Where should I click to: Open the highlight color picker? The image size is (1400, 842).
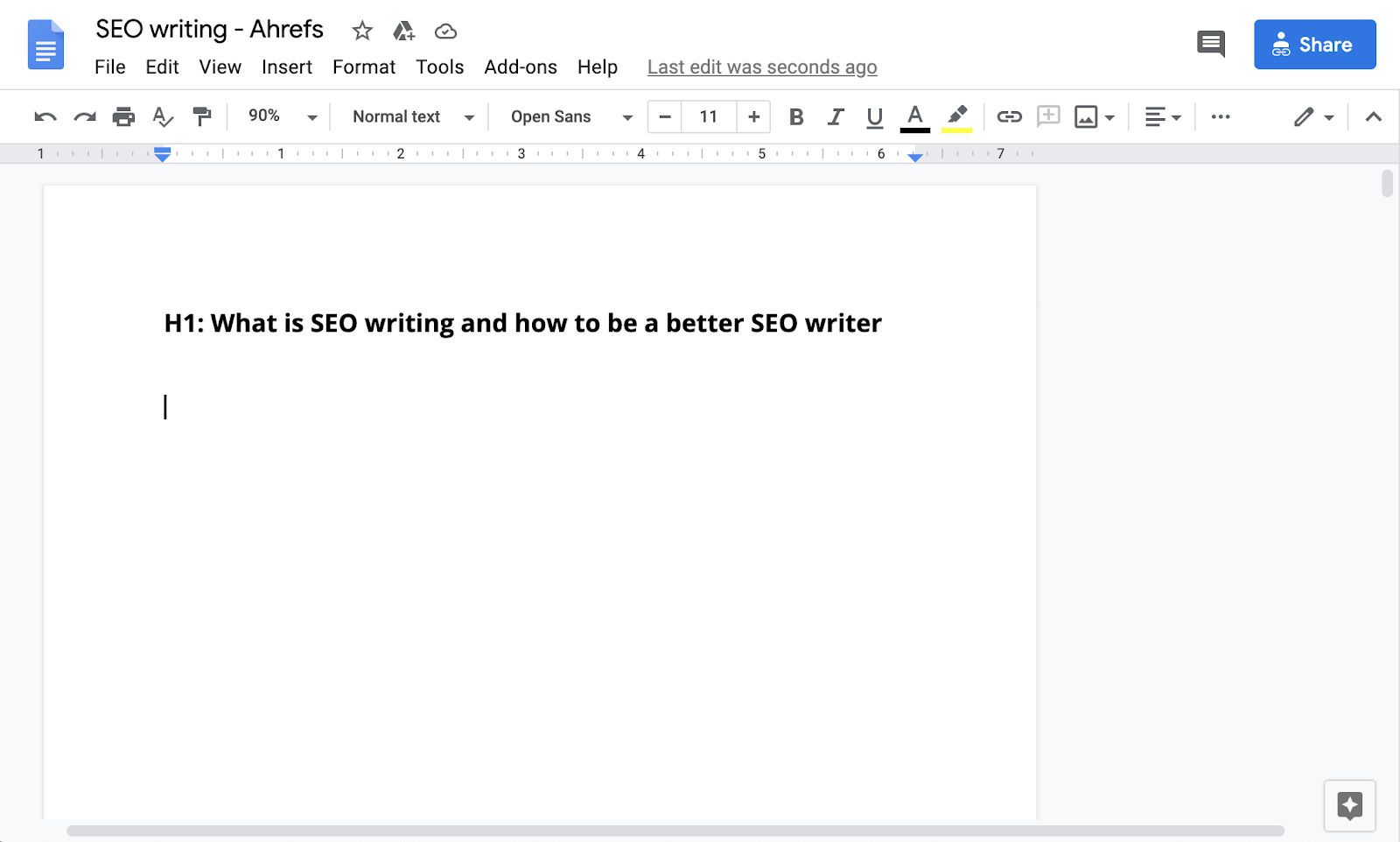point(956,116)
